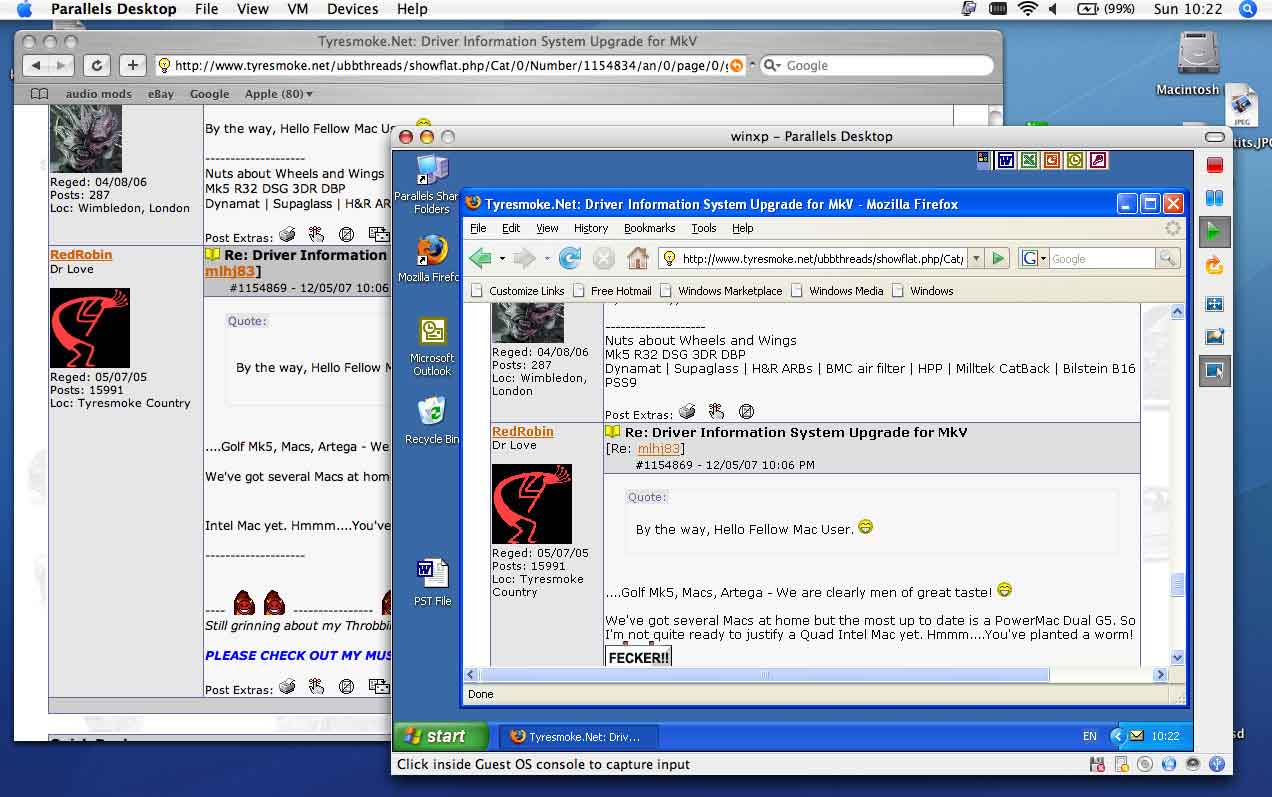Click the Windows XP start button
Image resolution: width=1272 pixels, height=797 pixels.
441,736
